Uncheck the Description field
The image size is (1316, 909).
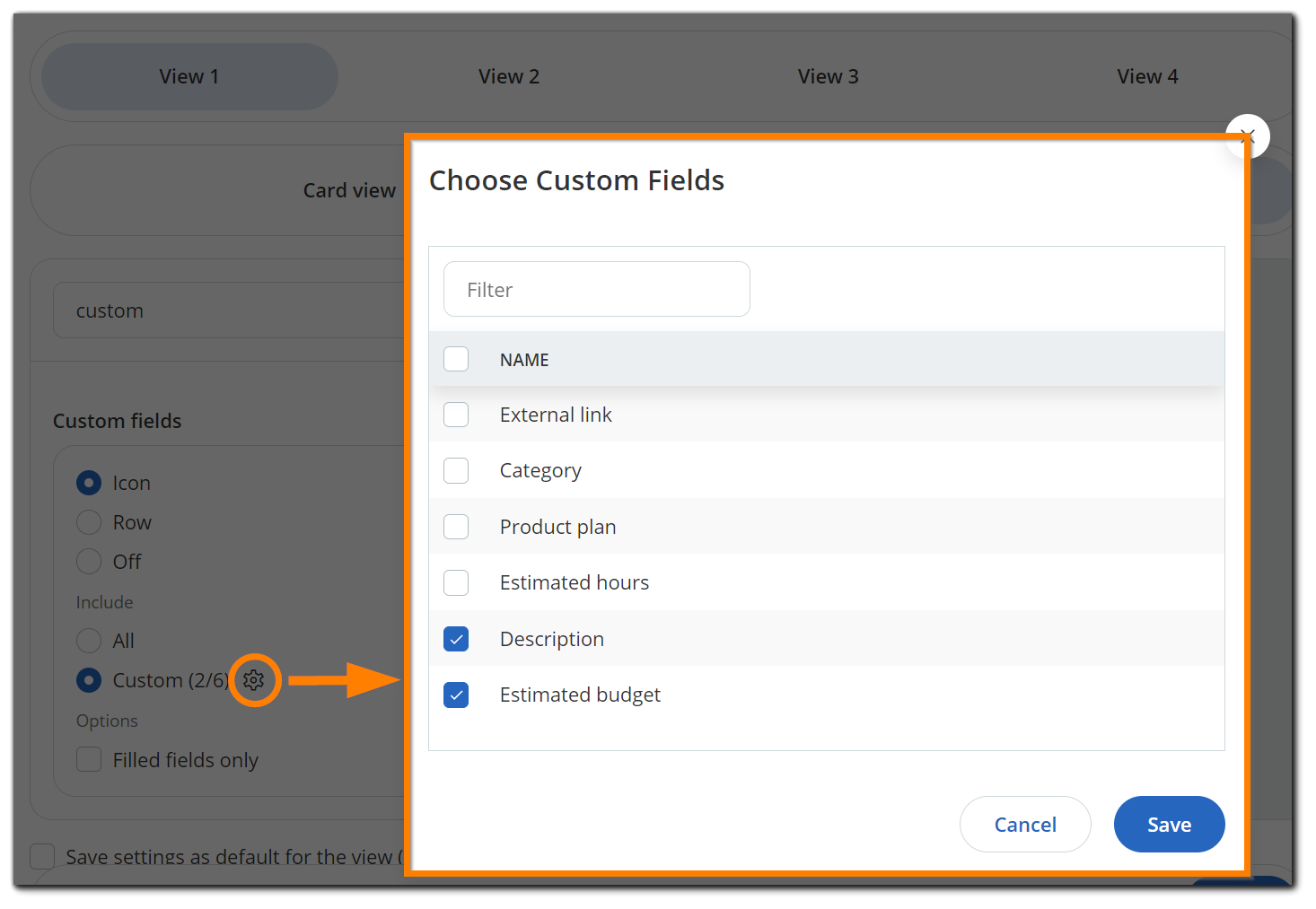click(456, 639)
